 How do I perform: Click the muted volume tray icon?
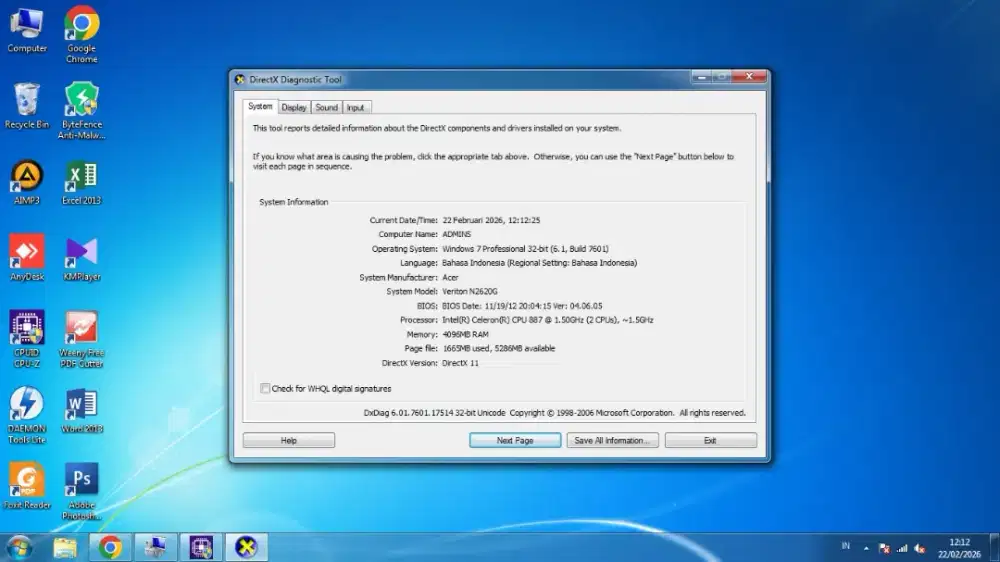pos(920,548)
